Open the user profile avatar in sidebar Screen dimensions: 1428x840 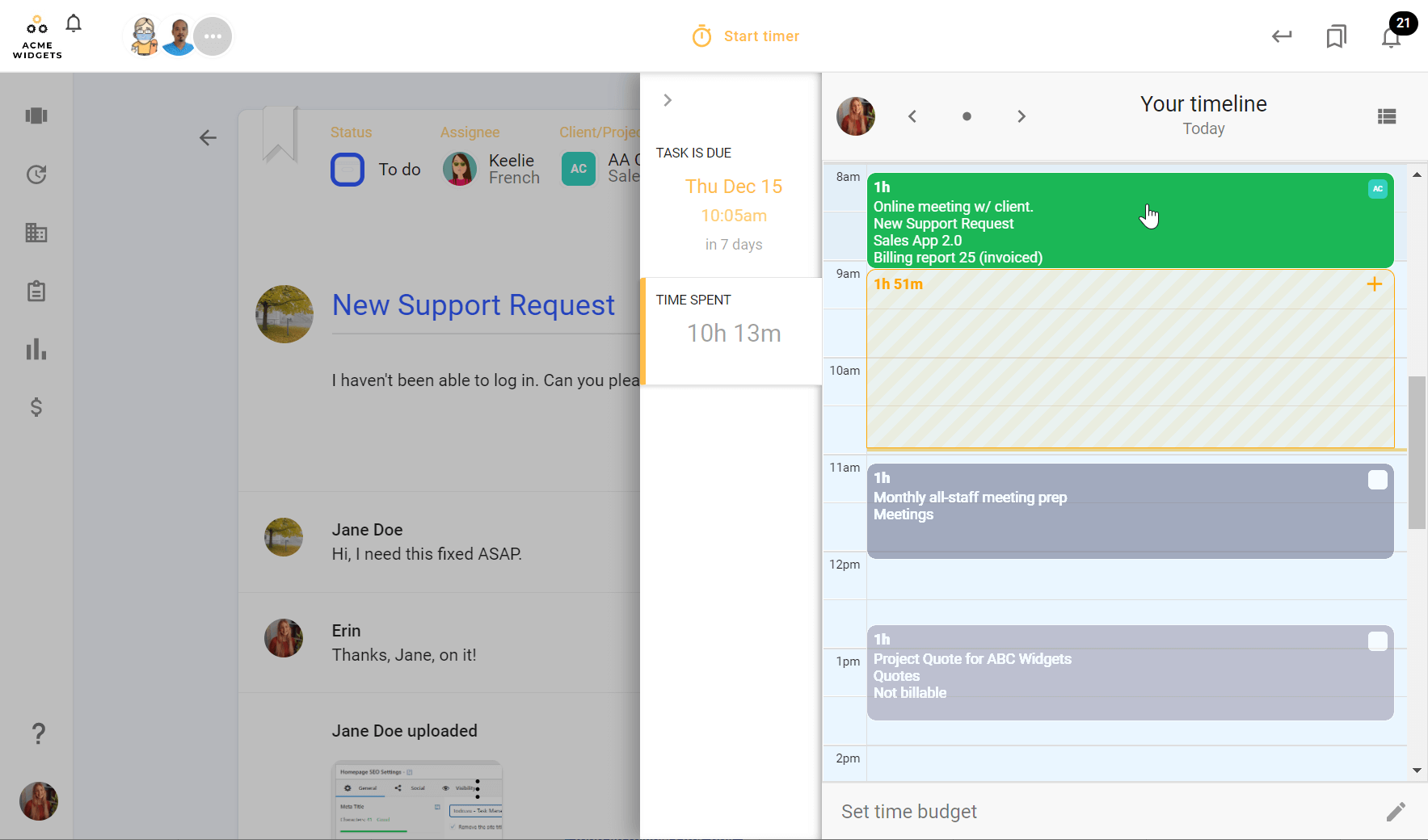[x=39, y=801]
